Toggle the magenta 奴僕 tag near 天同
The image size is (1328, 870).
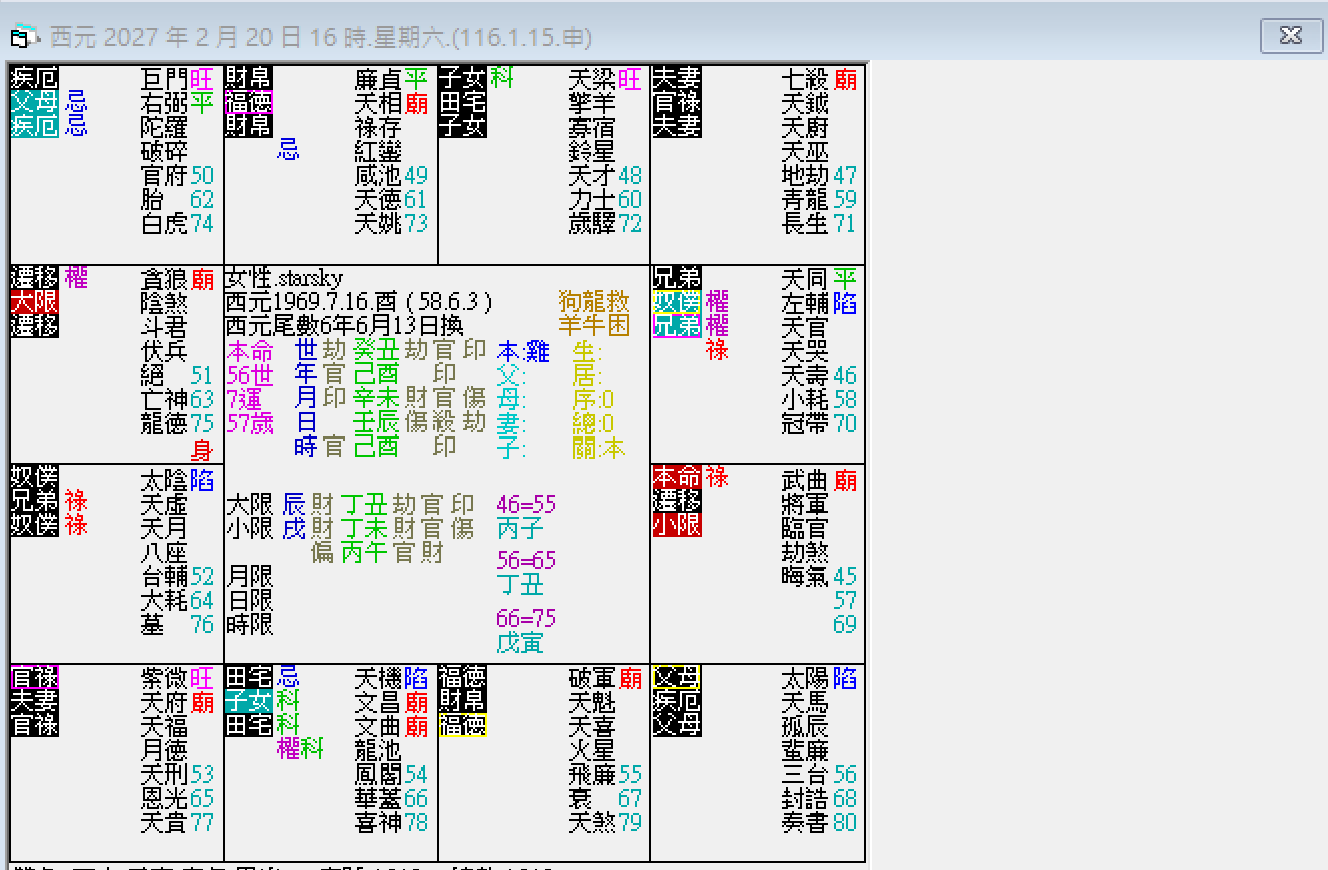[x=675, y=303]
